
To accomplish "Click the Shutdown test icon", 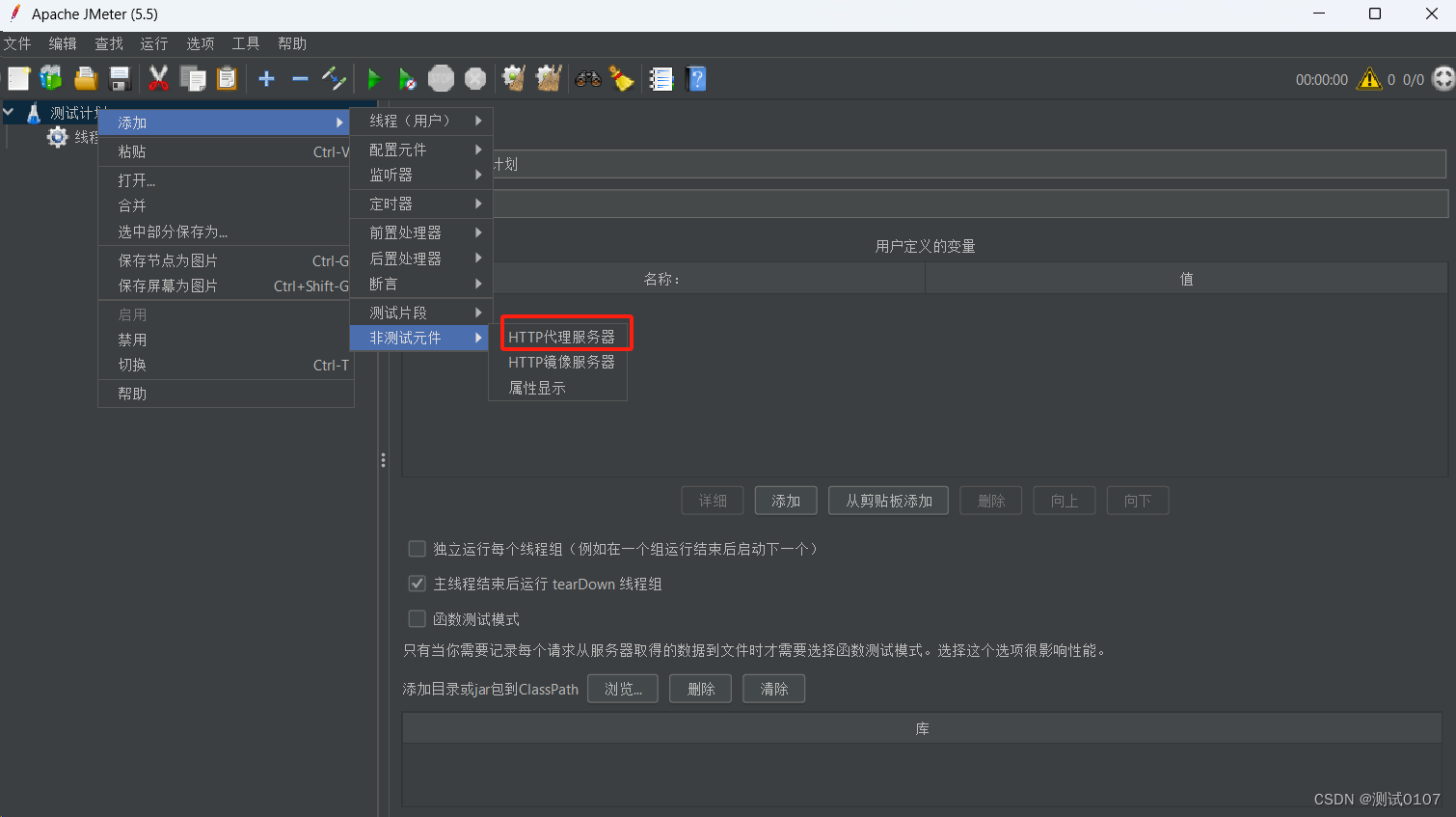I will (475, 79).
